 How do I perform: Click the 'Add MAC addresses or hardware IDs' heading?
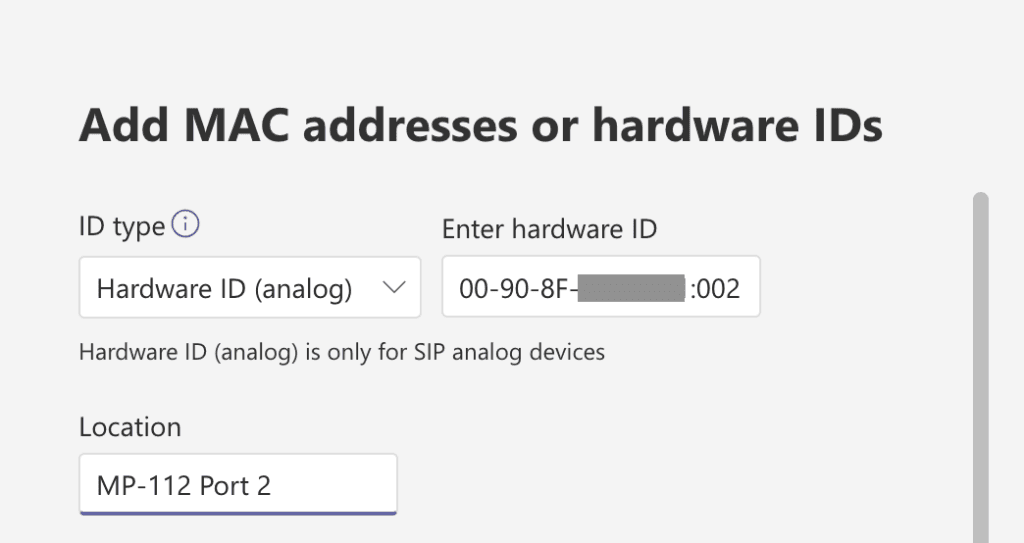tap(481, 125)
